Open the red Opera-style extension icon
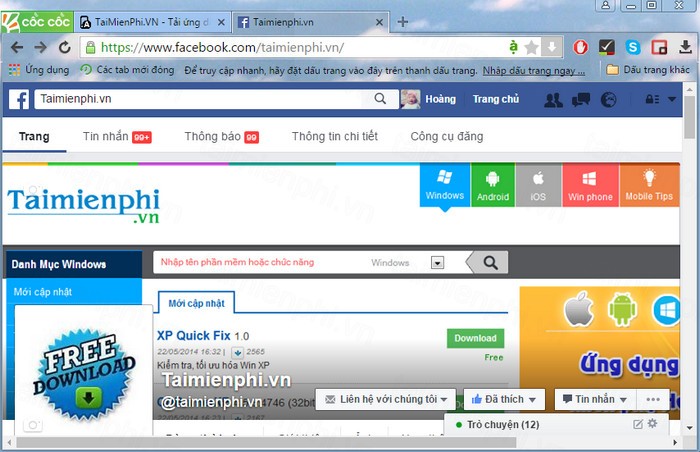The image size is (700, 452). point(580,47)
